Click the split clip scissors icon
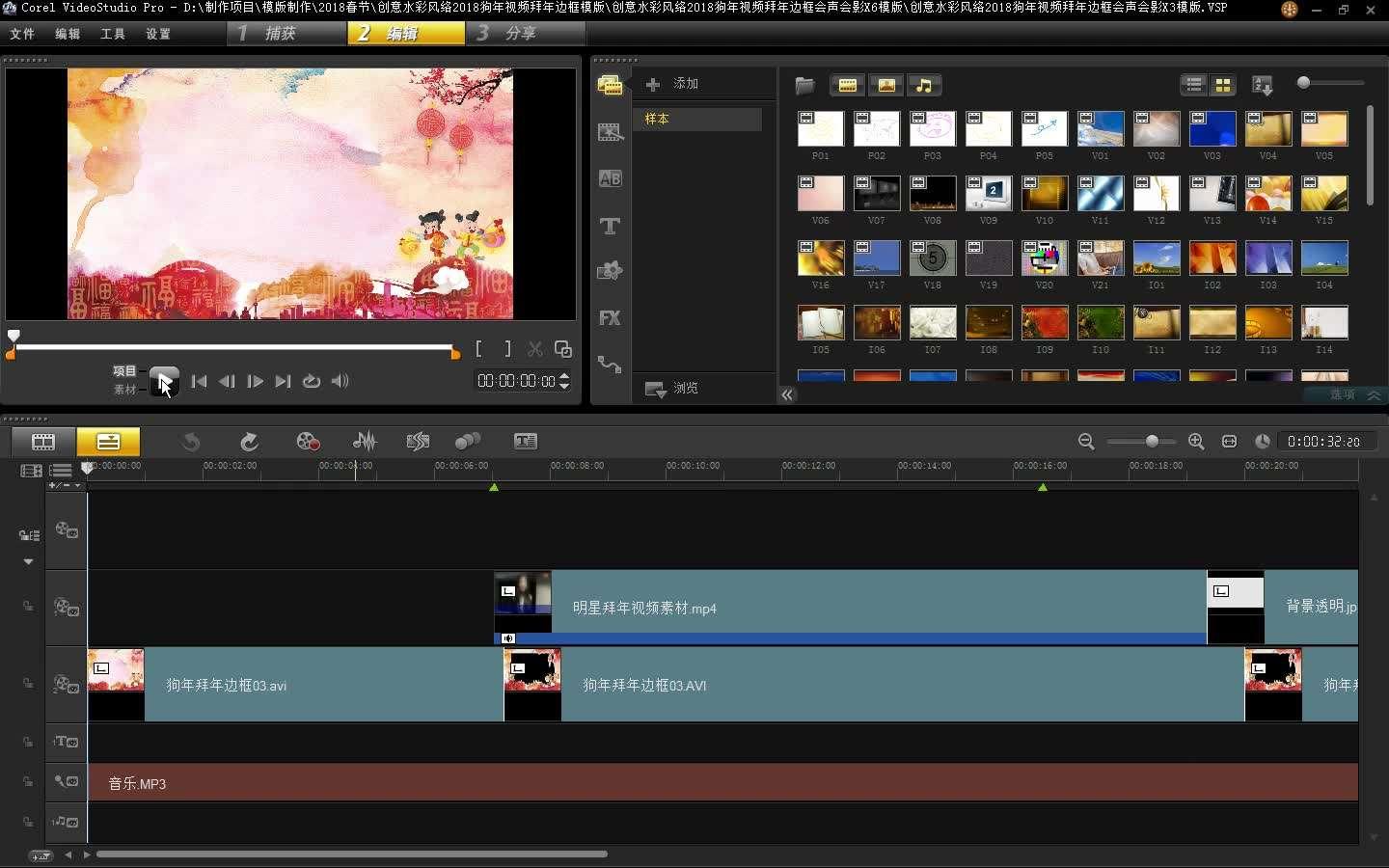 (535, 349)
